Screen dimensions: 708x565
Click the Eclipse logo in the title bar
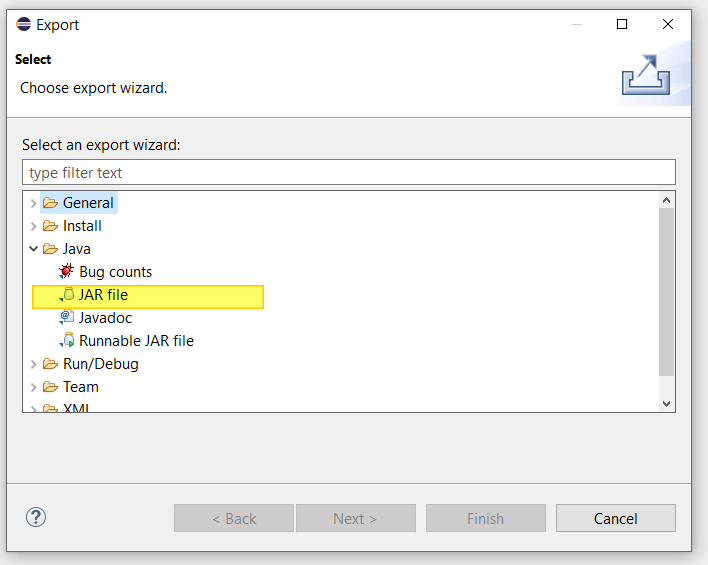pyautogui.click(x=23, y=24)
